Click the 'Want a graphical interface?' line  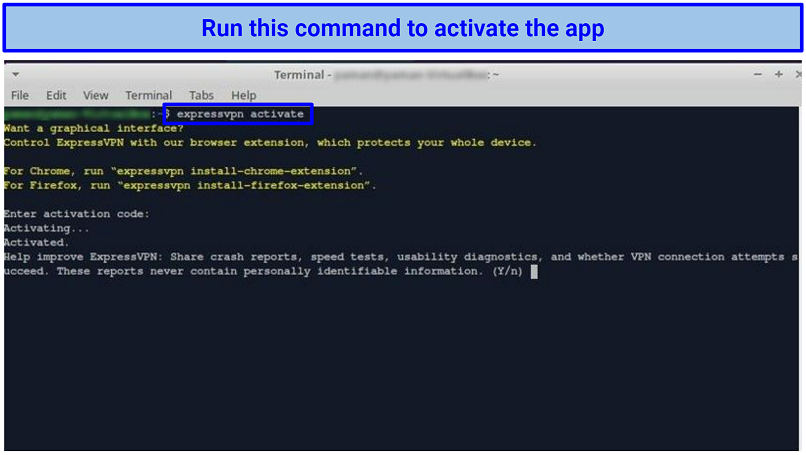click(94, 129)
